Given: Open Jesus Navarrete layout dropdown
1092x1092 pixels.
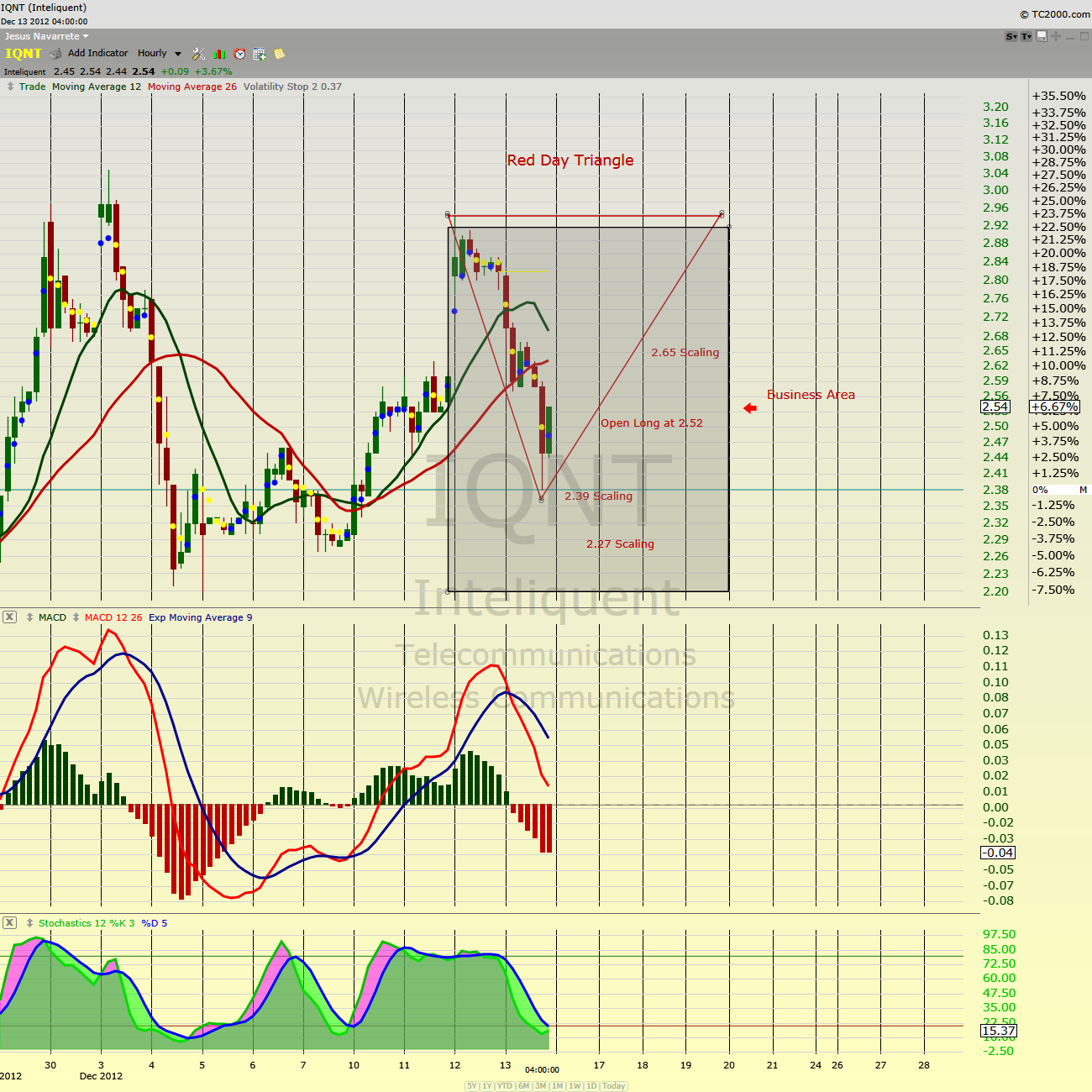Looking at the screenshot, I should click(46, 36).
